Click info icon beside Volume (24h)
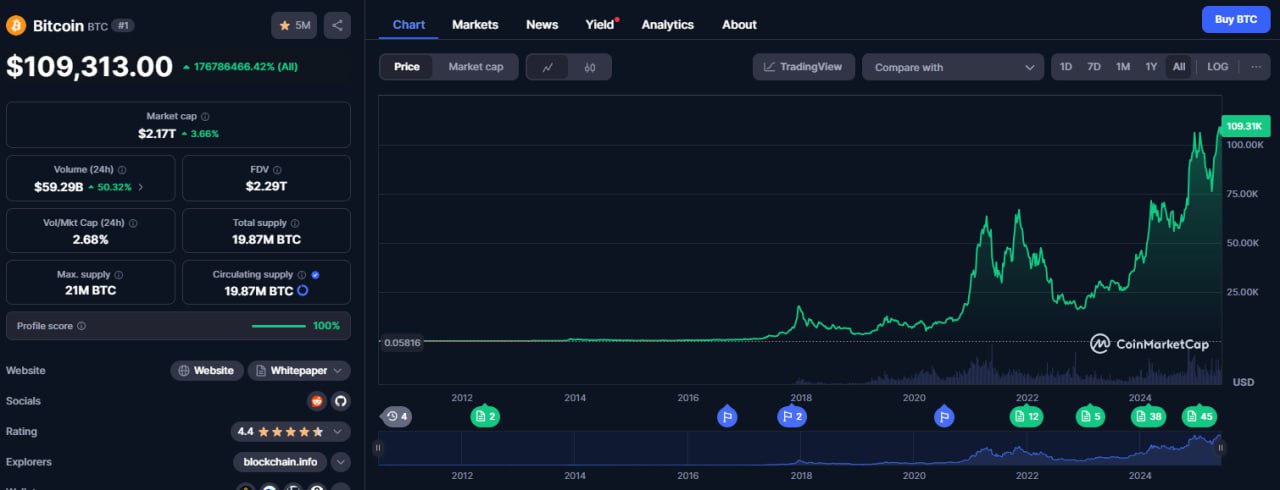Viewport: 1280px width, 490px height. coord(122,170)
